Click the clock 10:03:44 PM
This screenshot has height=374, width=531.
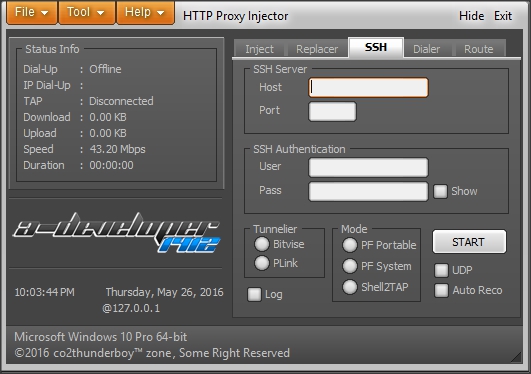tap(44, 292)
